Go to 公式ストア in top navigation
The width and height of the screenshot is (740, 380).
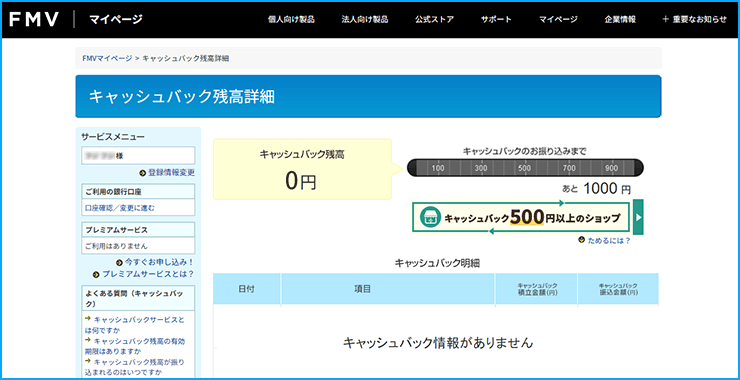click(x=435, y=19)
